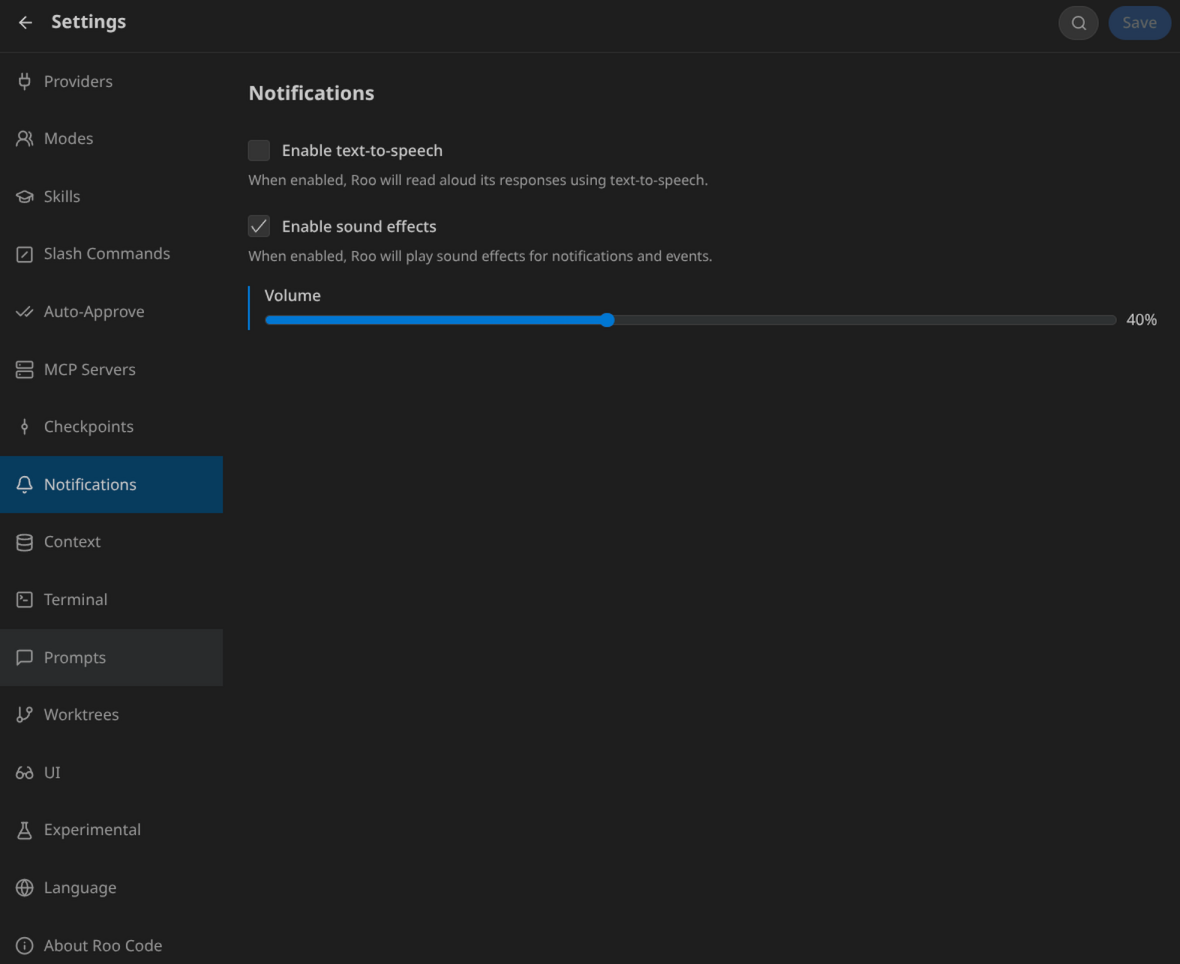
Task: Click the Context database icon
Action: (25, 542)
